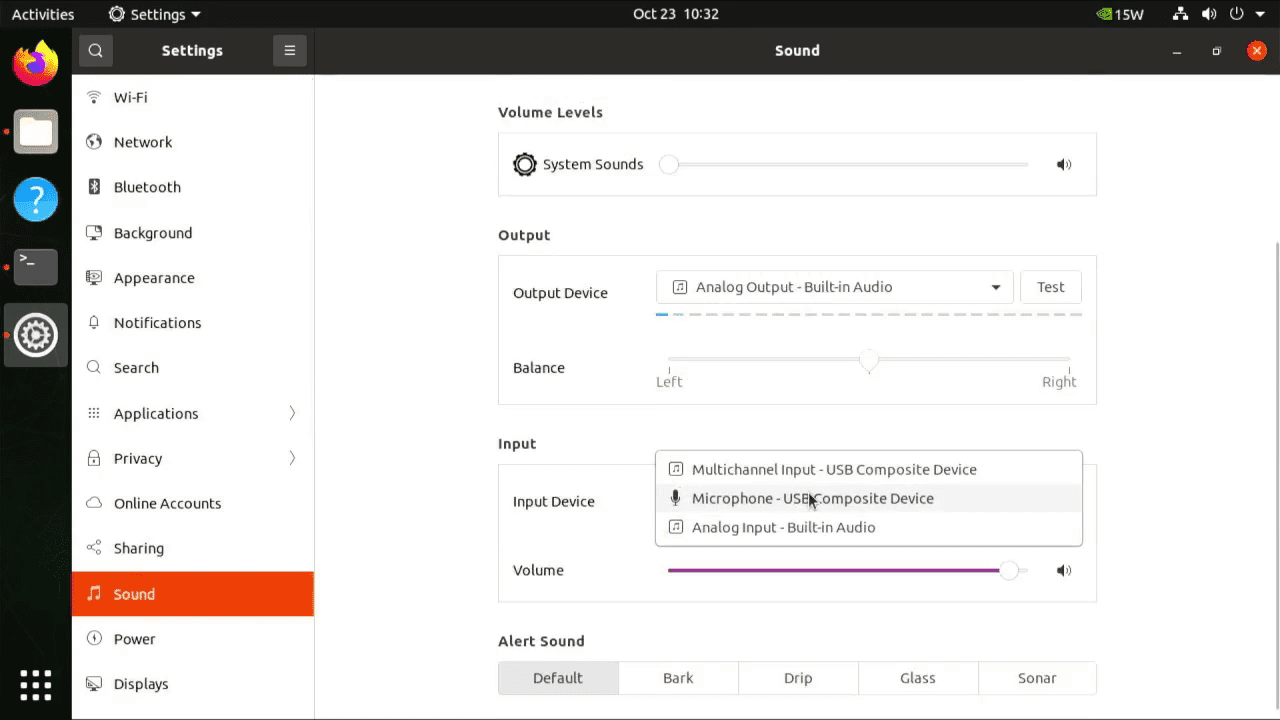Select the Bark alert sound
The width and height of the screenshot is (1280, 720).
coord(677,678)
